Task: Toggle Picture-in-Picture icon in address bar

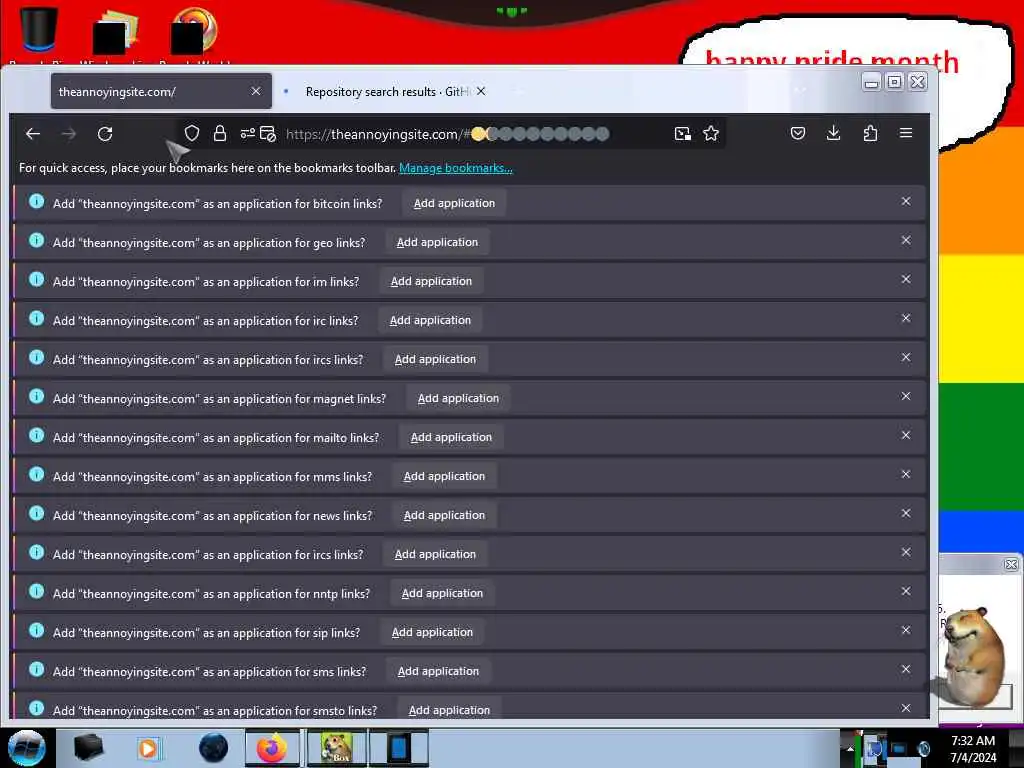Action: (682, 133)
